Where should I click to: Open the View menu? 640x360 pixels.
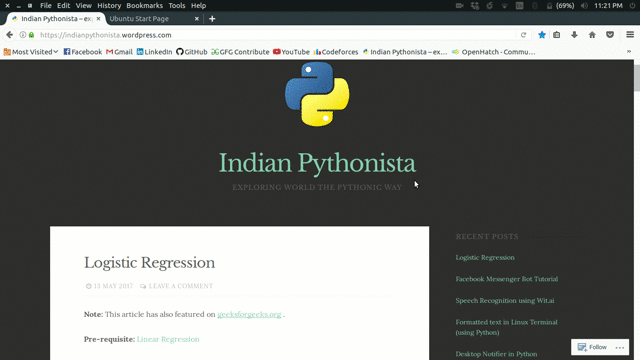83,6
